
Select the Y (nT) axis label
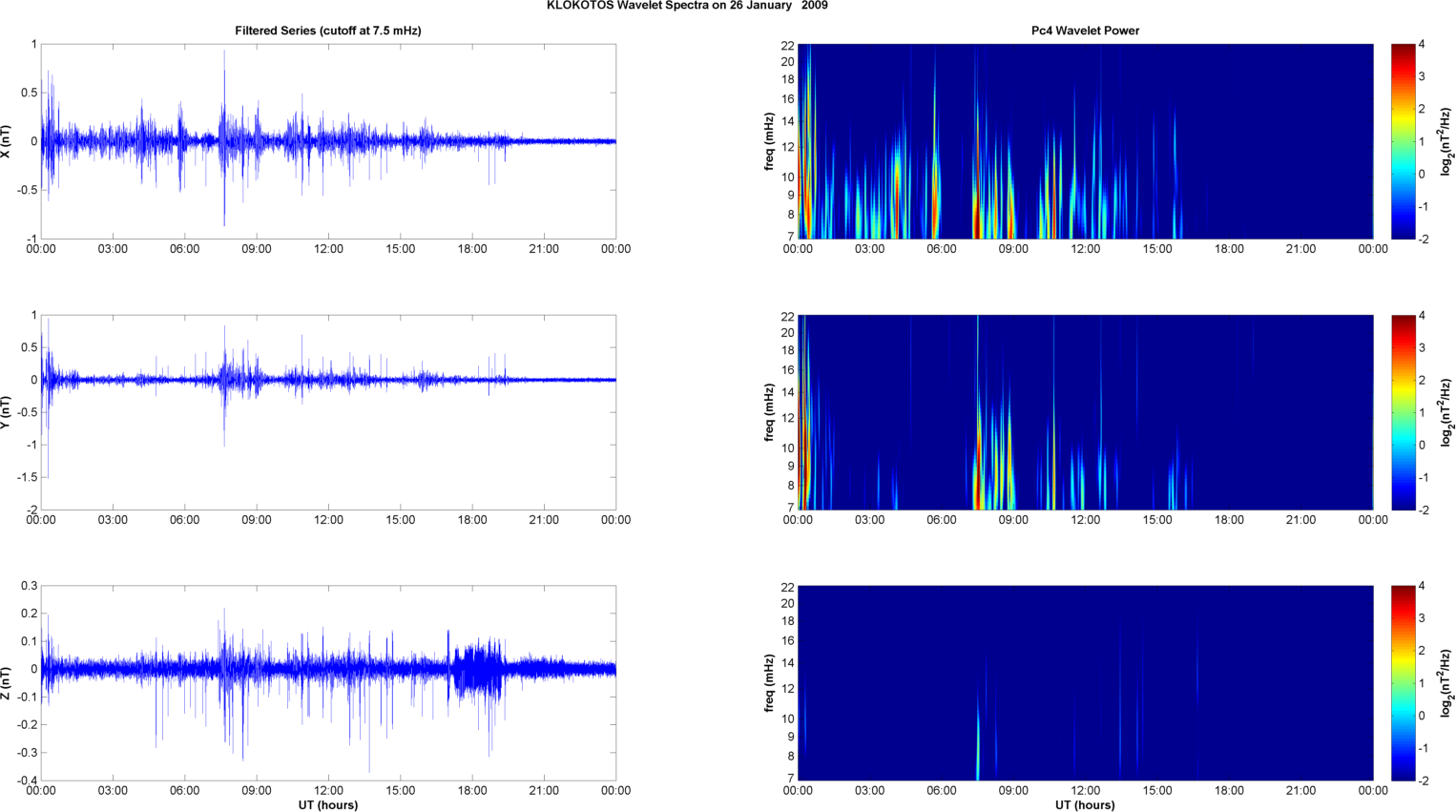tap(7, 412)
